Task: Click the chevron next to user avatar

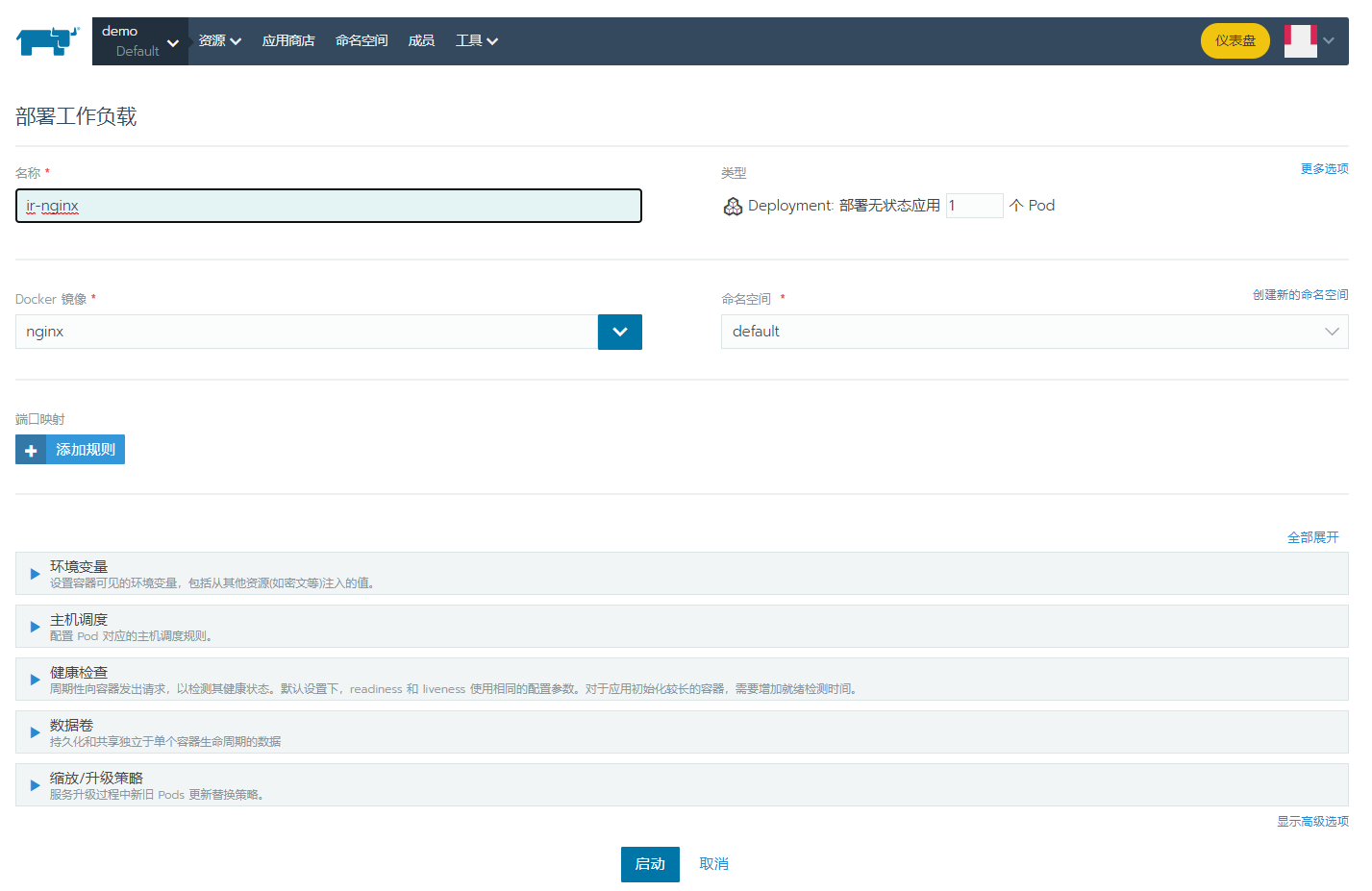Action: click(1329, 41)
